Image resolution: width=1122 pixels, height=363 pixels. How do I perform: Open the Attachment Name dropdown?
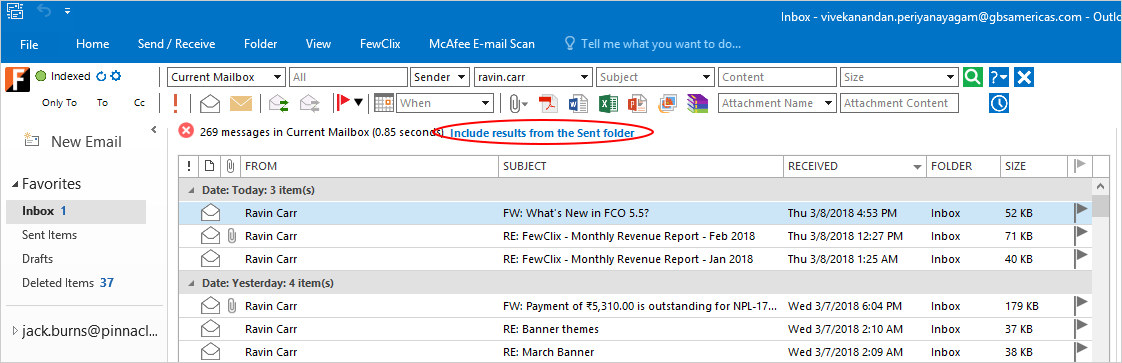click(829, 103)
